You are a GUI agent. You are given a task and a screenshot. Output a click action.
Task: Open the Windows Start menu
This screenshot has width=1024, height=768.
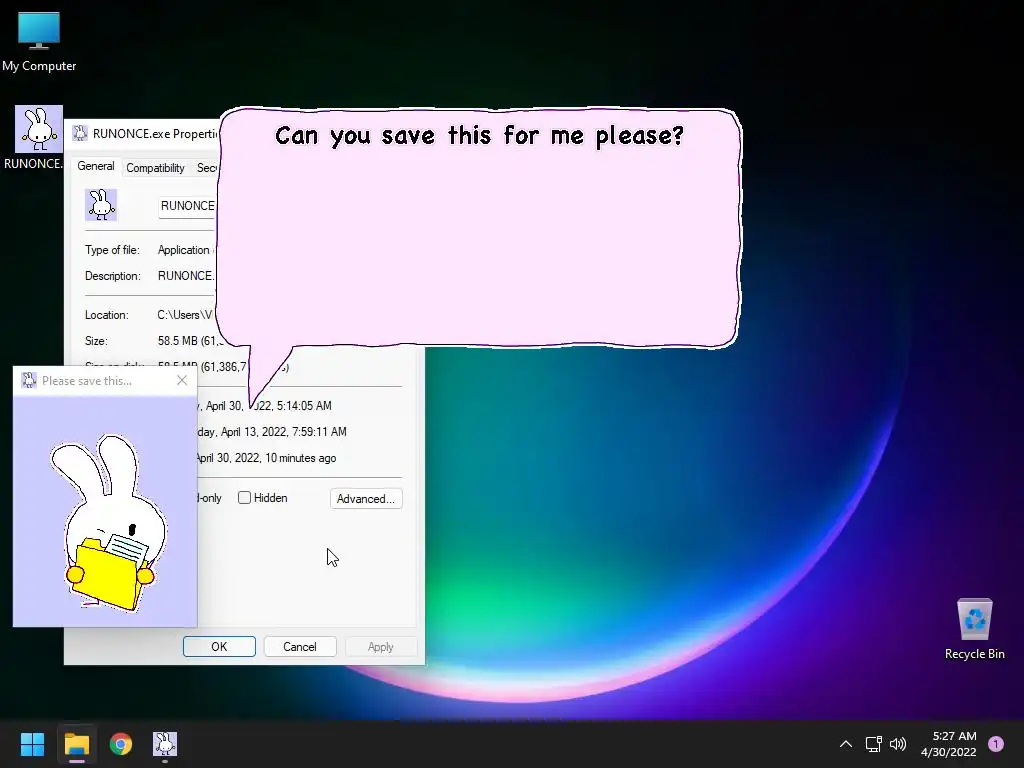32,744
